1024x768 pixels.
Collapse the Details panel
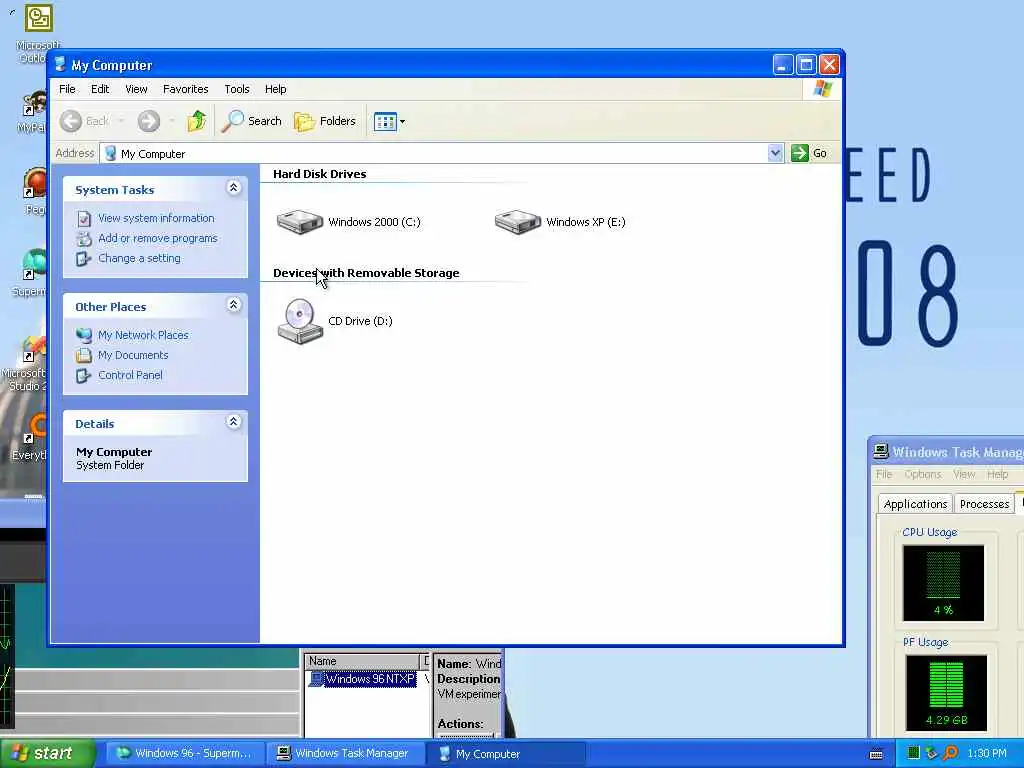point(233,422)
